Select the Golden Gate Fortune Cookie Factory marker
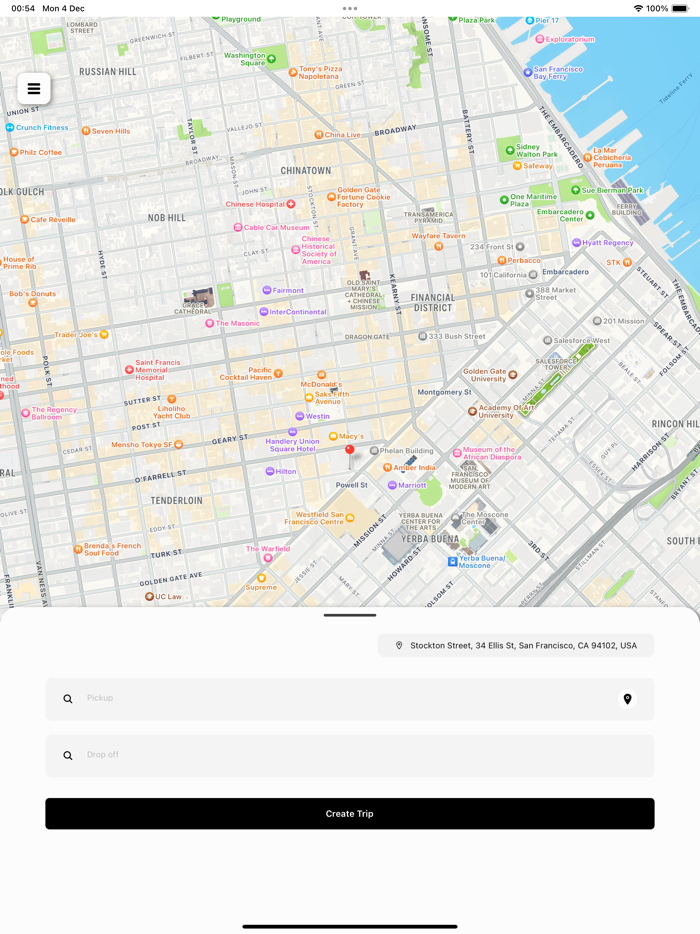 [x=331, y=197]
